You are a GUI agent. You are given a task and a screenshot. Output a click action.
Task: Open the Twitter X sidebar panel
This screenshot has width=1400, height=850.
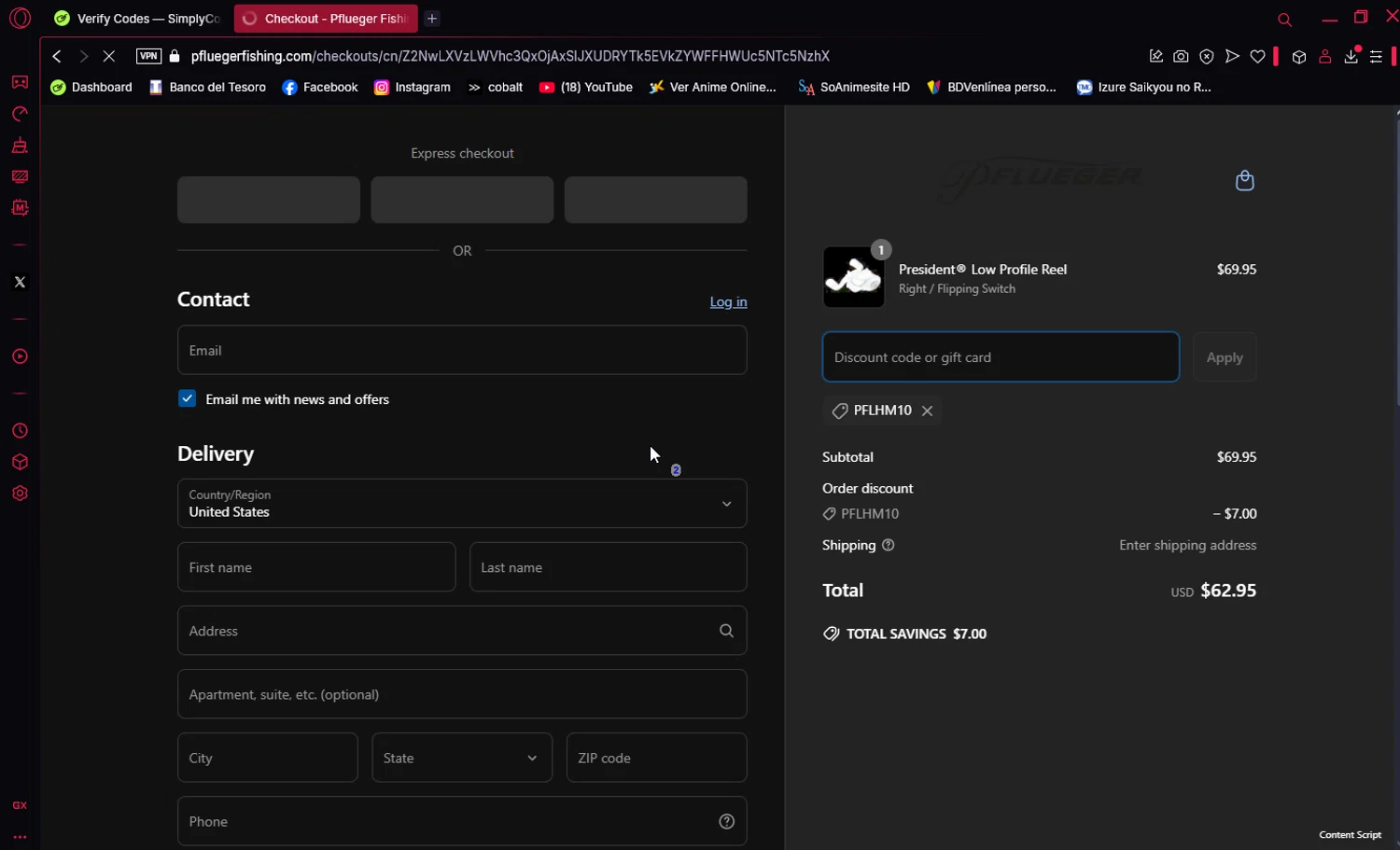(20, 282)
